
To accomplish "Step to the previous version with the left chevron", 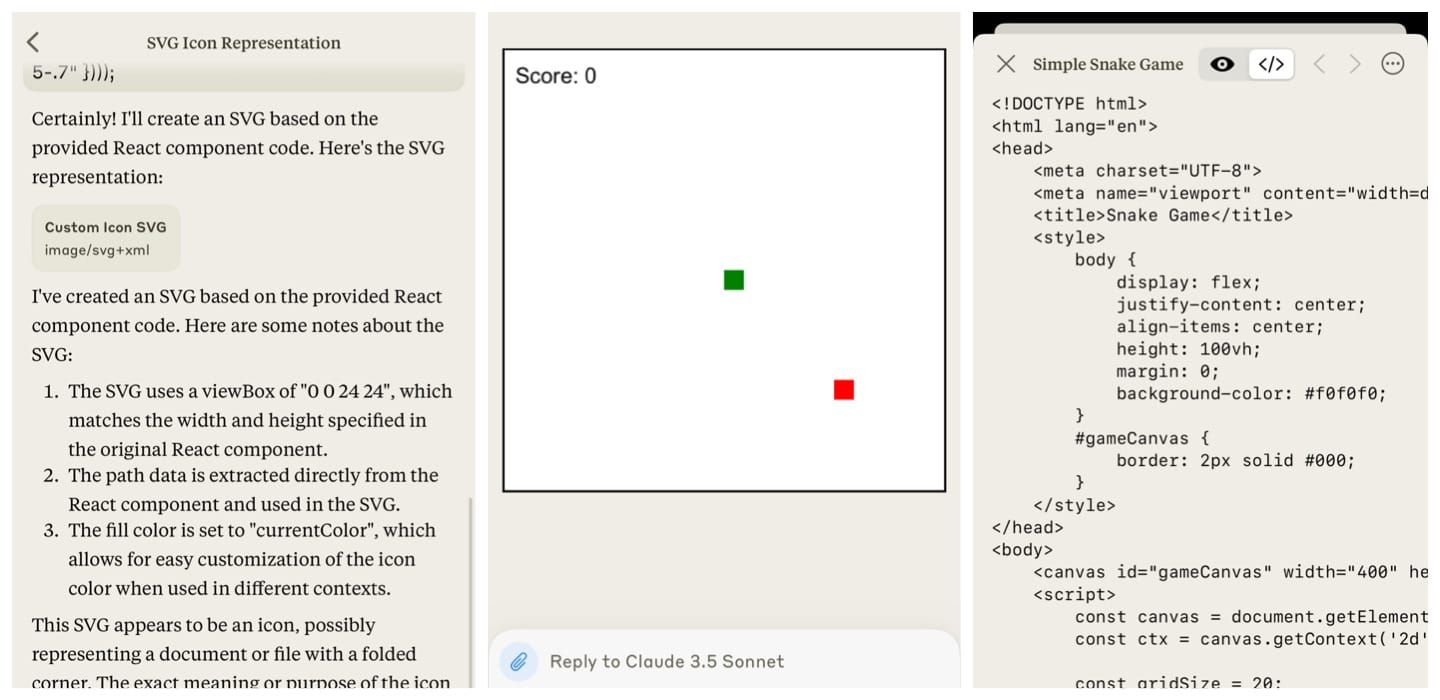I will 1318,64.
